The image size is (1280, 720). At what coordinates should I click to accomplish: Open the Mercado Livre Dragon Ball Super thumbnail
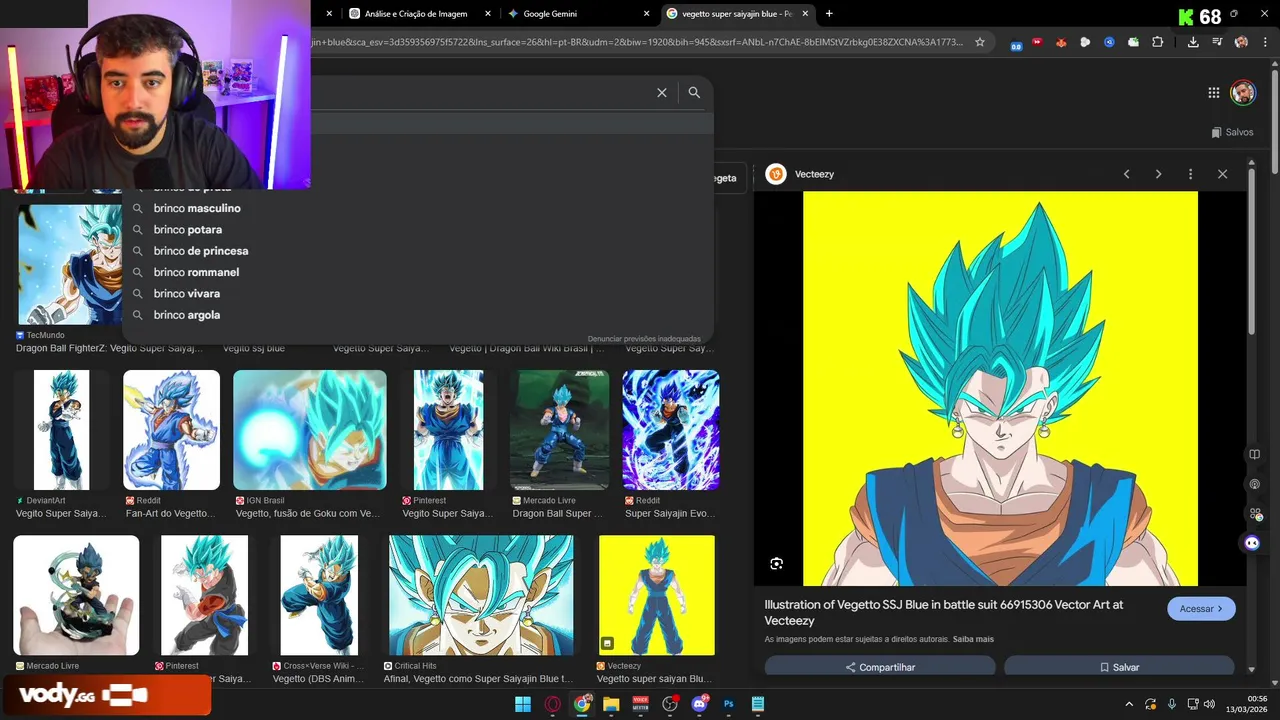tap(560, 430)
